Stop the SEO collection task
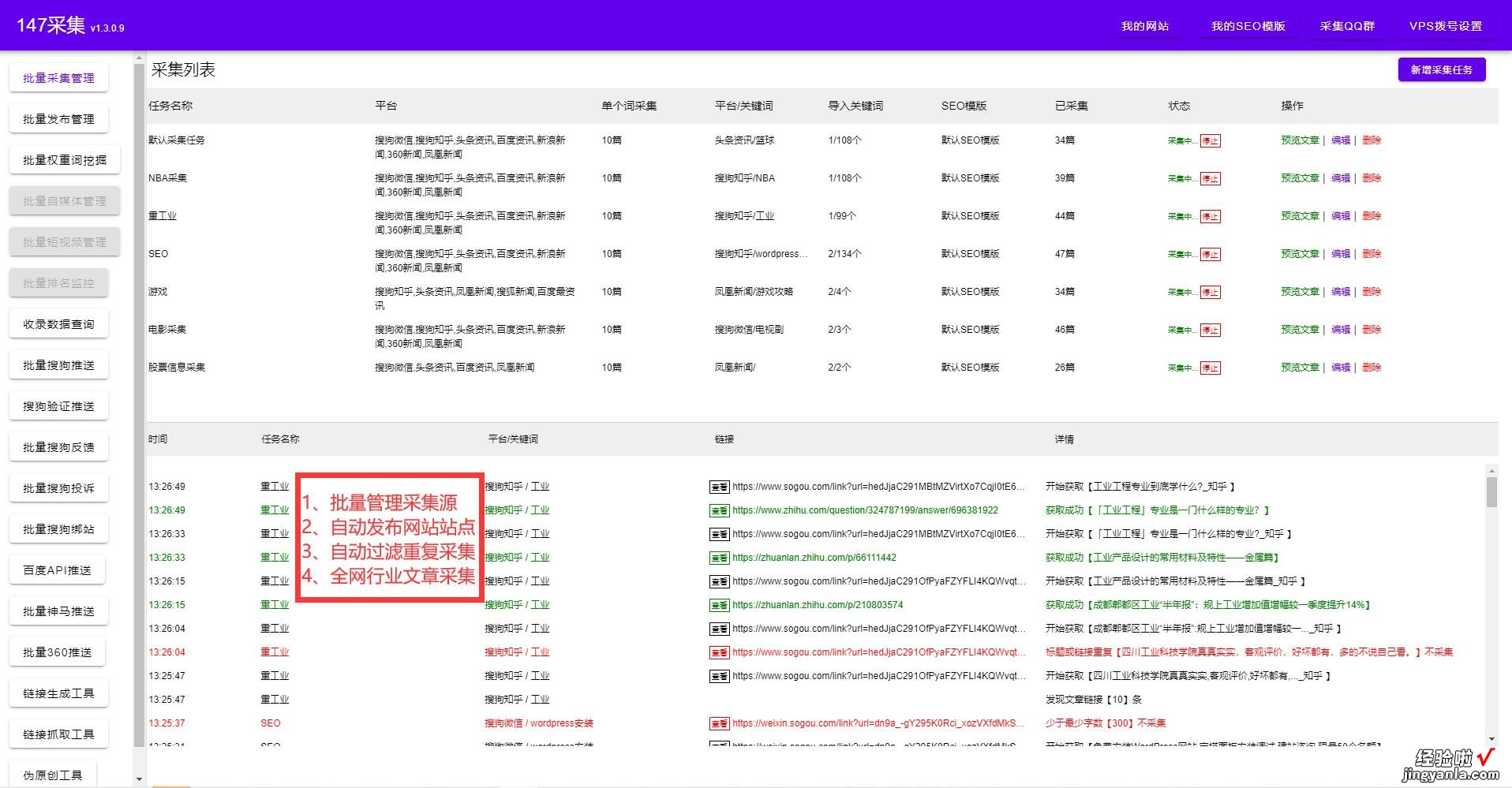Screen dimensions: 1512x788 pos(1211,255)
